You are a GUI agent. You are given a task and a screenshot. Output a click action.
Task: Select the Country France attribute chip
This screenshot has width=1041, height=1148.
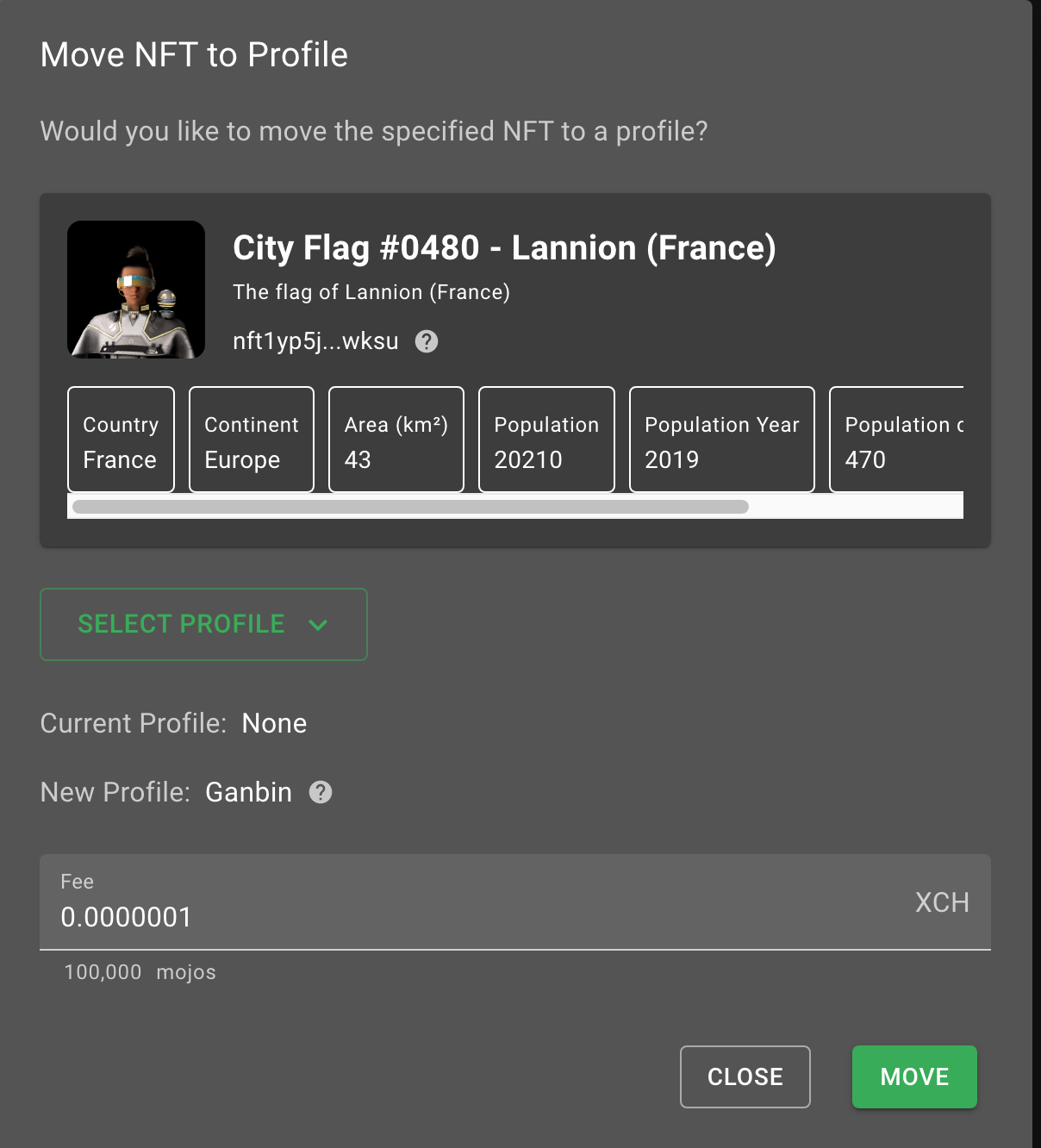tap(120, 440)
